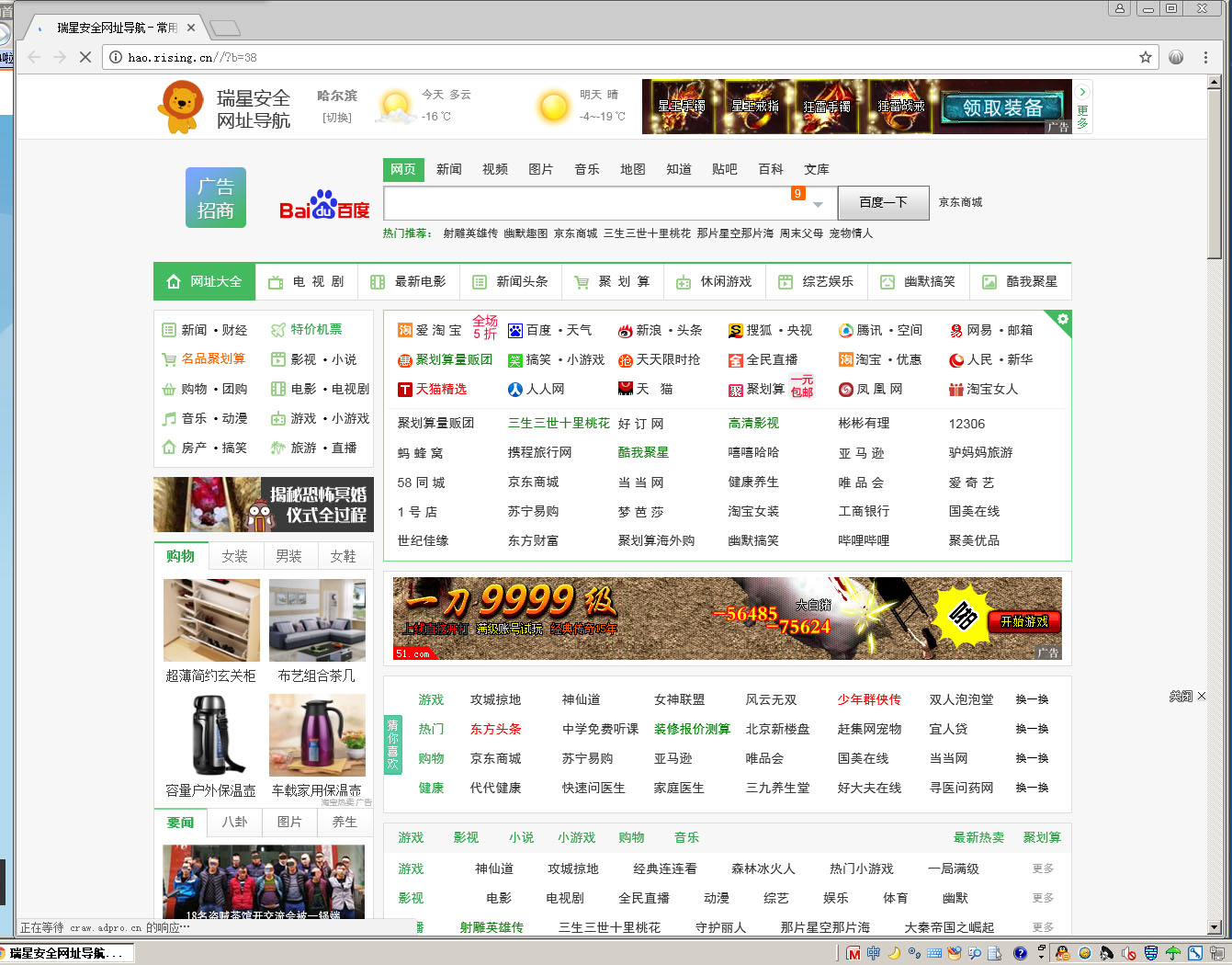This screenshot has width=1232, height=965.
Task: Click the QQ penguin icon in system tray
Action: 1062,953
